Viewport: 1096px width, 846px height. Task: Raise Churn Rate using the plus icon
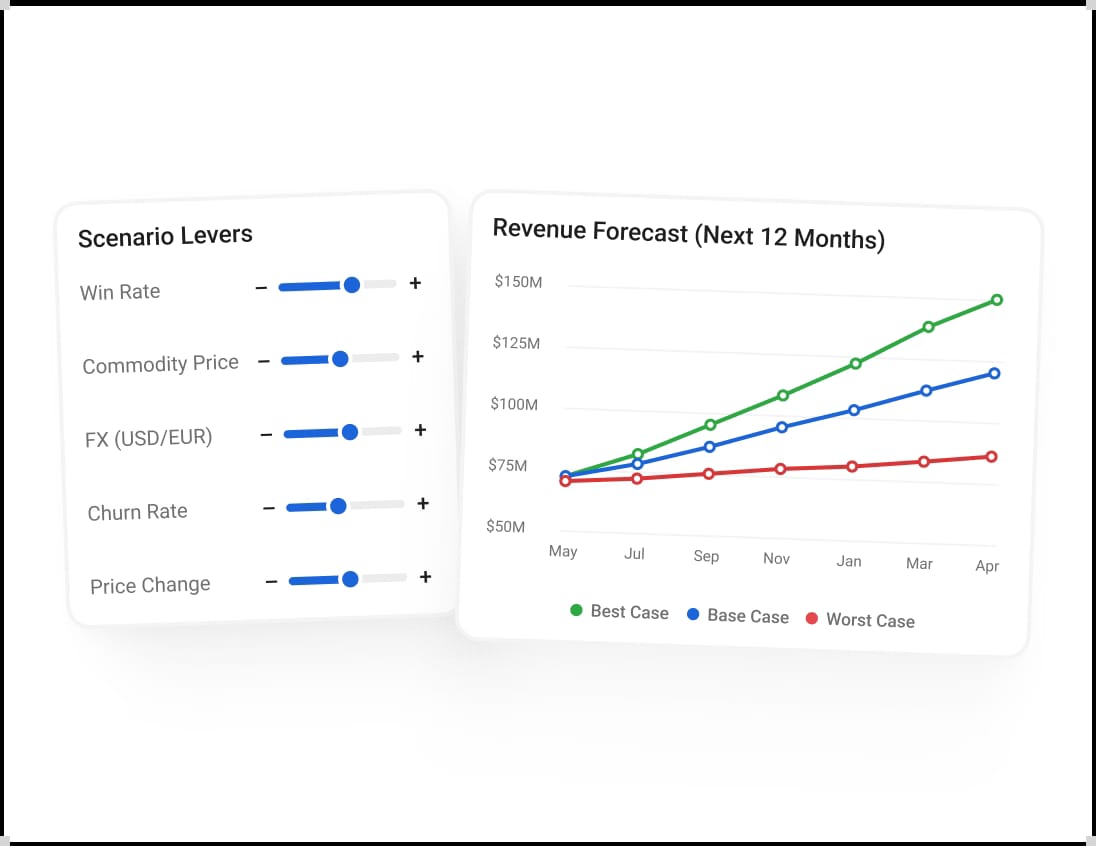point(423,503)
